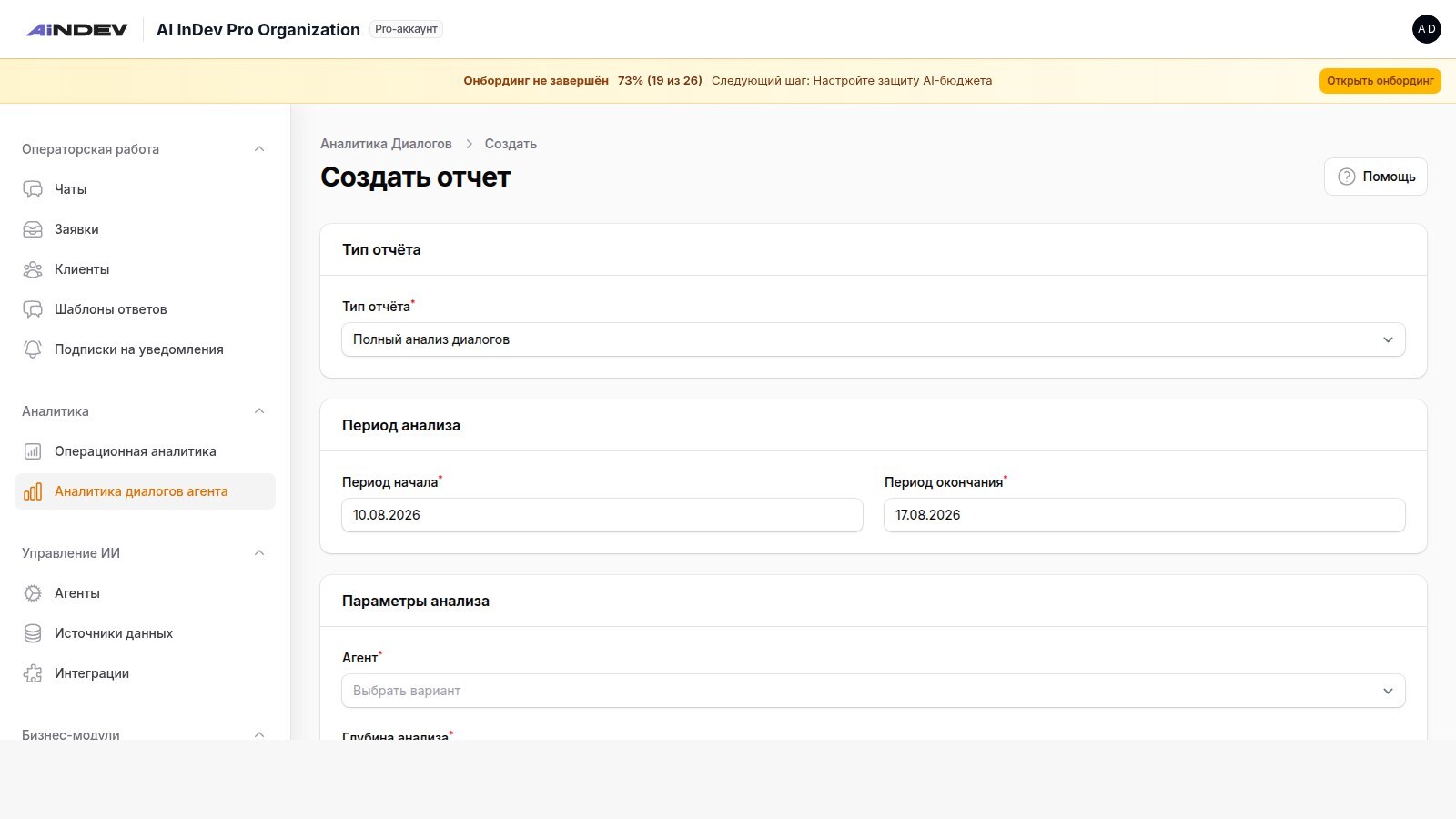Click the Клиенты people icon
The width and height of the screenshot is (1456, 819).
[x=33, y=269]
